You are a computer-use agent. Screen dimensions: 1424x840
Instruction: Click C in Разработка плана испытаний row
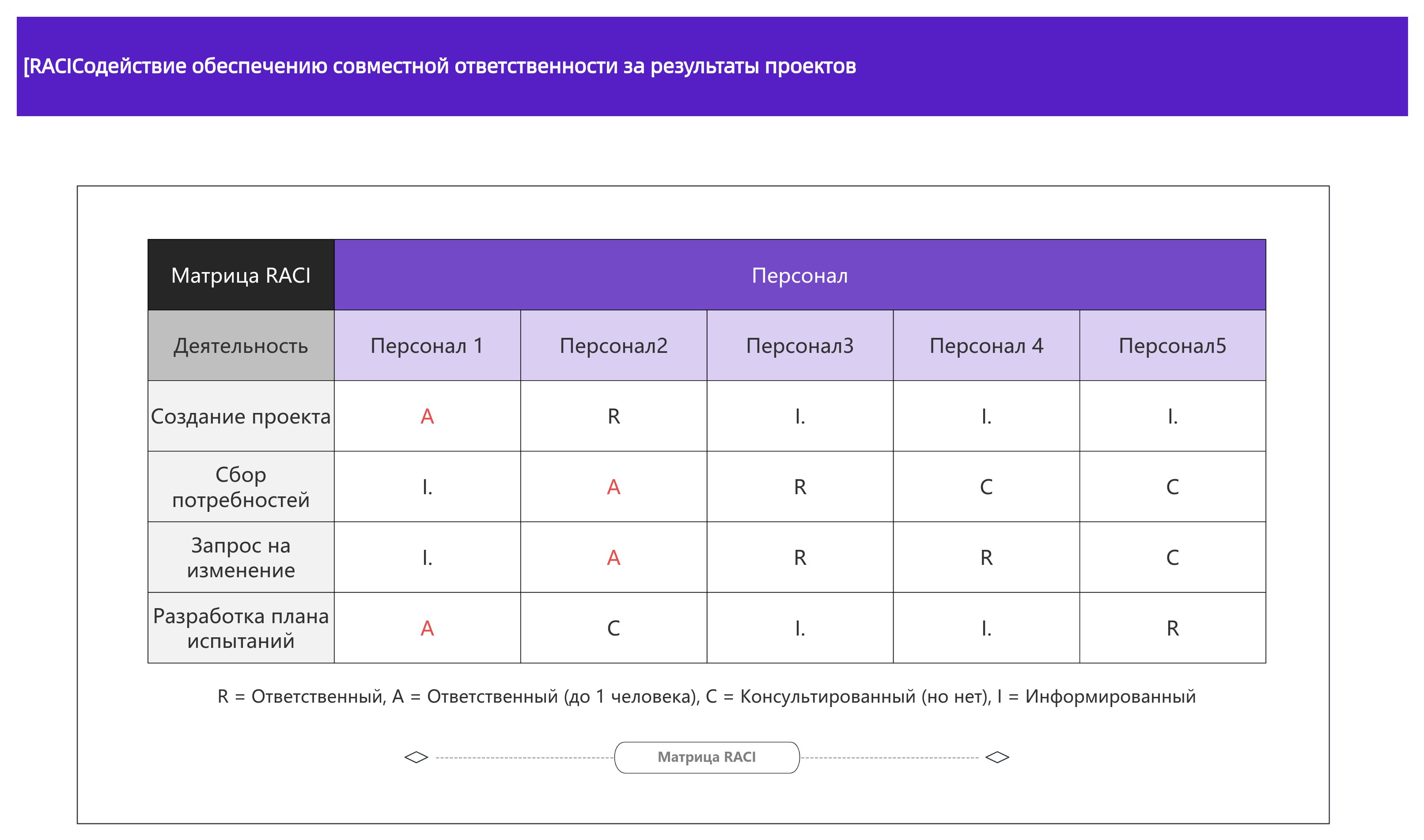click(614, 628)
